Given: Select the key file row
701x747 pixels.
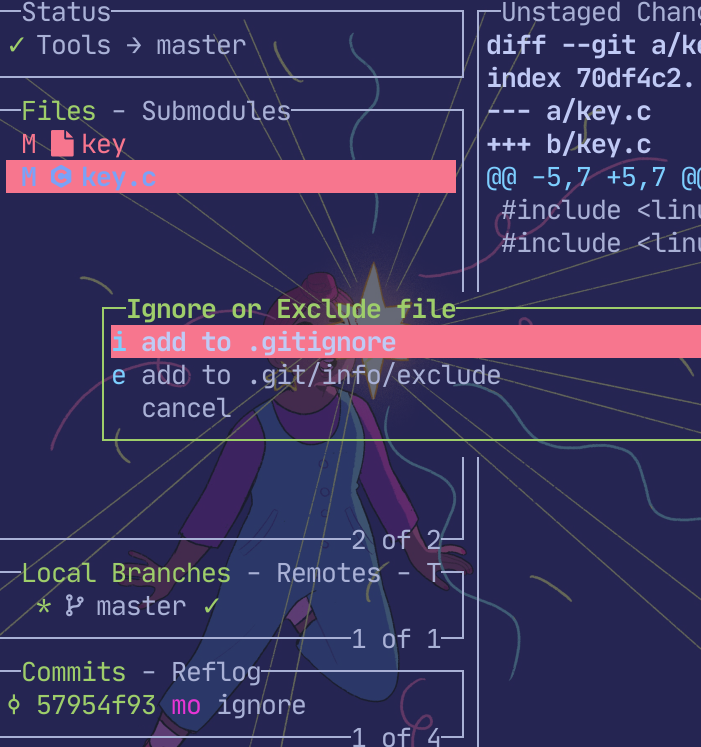Looking at the screenshot, I should tap(231, 144).
